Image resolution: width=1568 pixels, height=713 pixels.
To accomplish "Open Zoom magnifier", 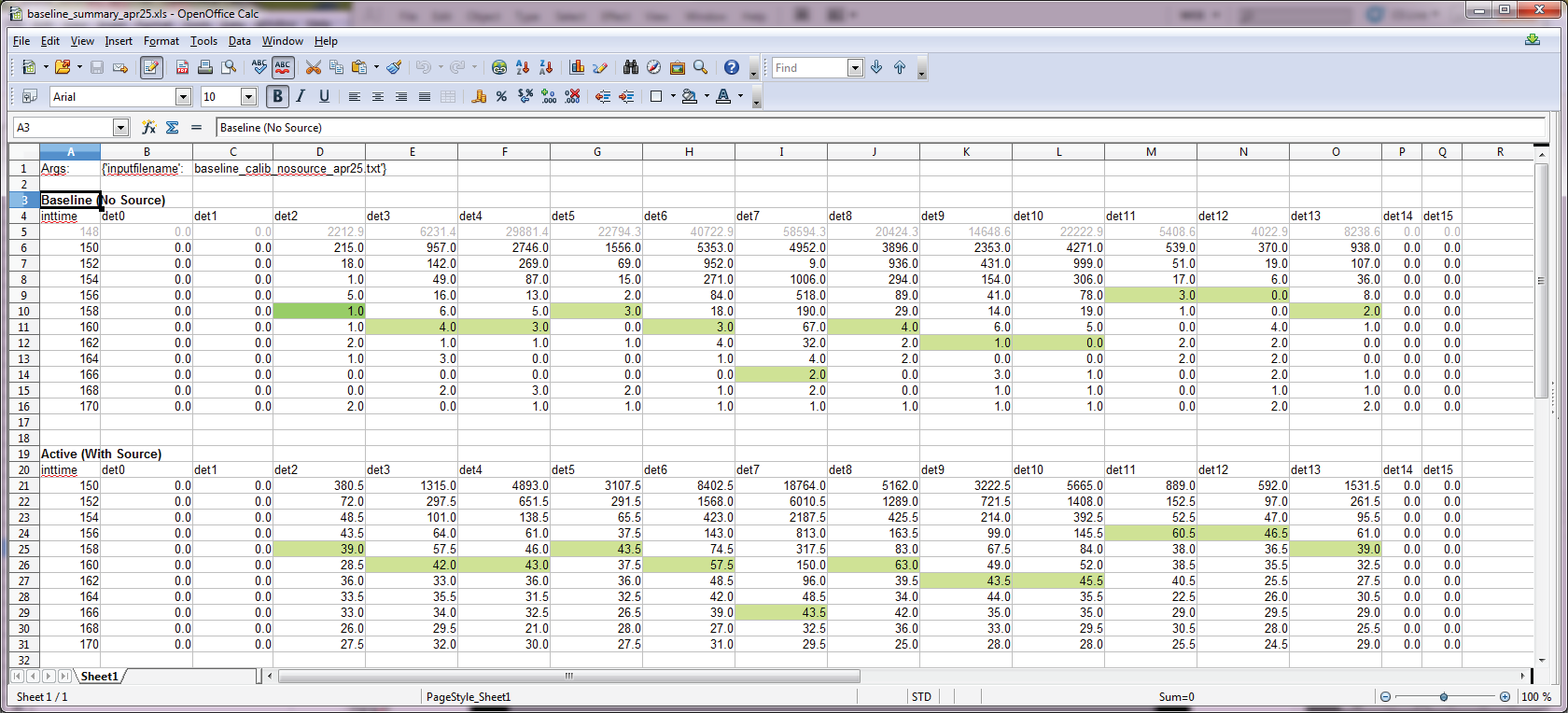I will pos(701,67).
